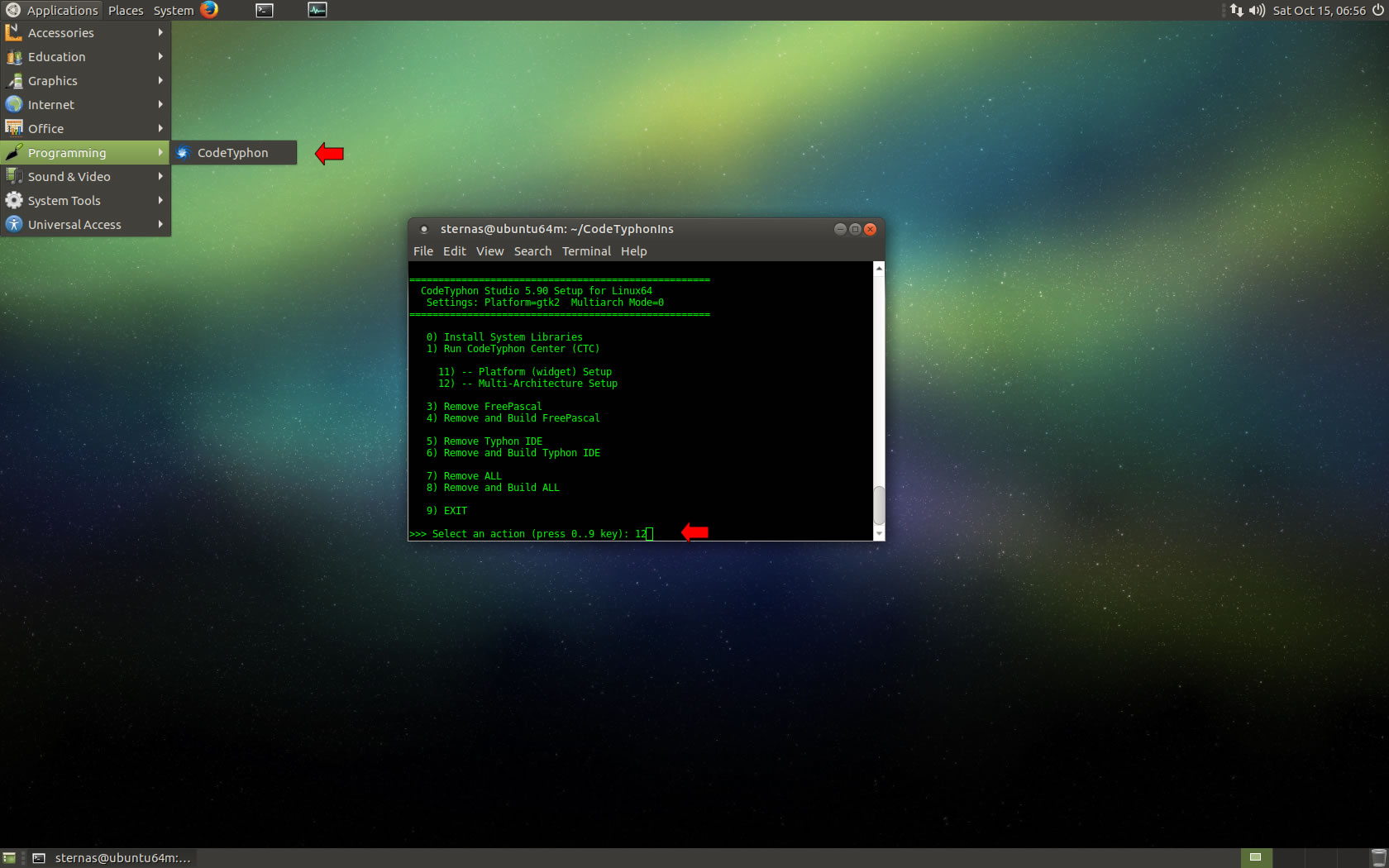Expand the Graphics submenu arrow

click(160, 80)
